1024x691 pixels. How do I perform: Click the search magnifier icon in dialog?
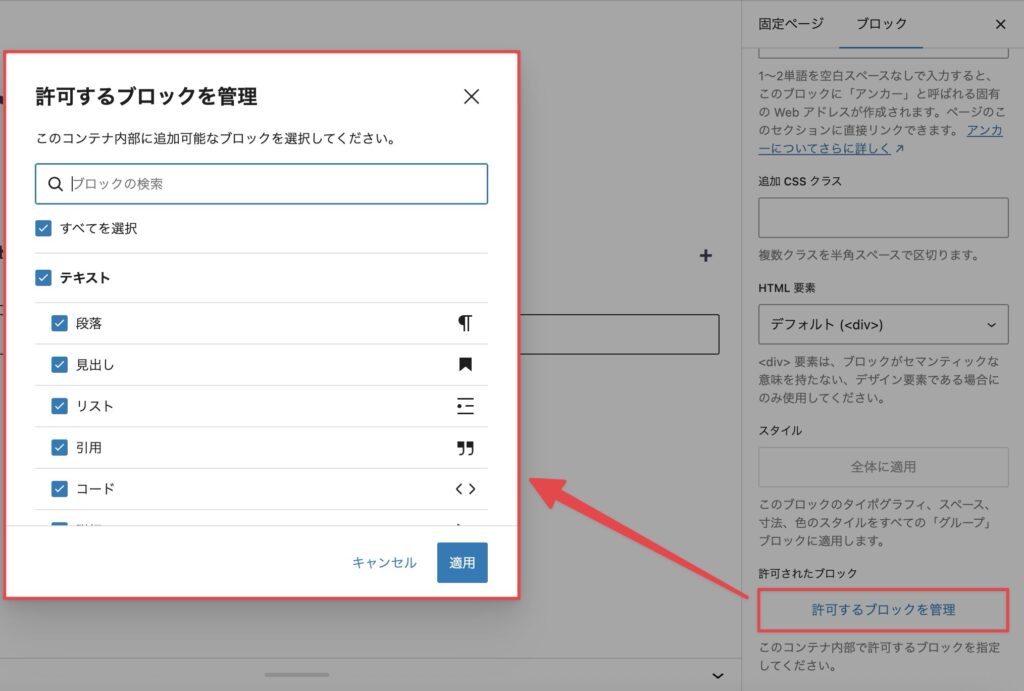tap(56, 184)
